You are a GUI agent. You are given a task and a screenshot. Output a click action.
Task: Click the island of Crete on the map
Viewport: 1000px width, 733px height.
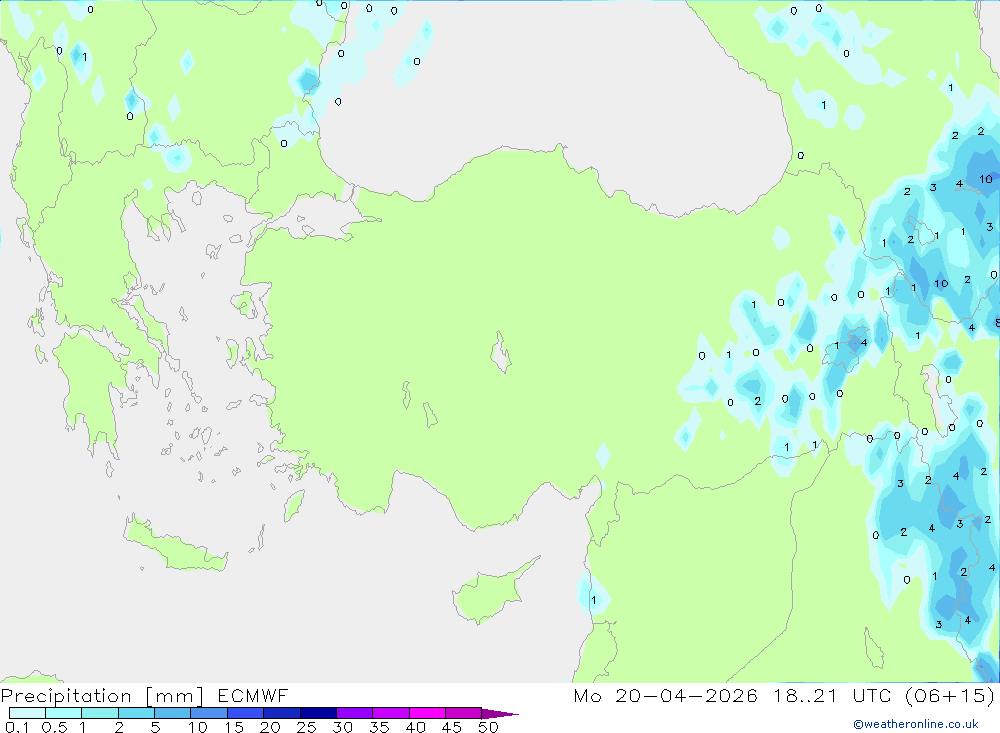[x=175, y=544]
